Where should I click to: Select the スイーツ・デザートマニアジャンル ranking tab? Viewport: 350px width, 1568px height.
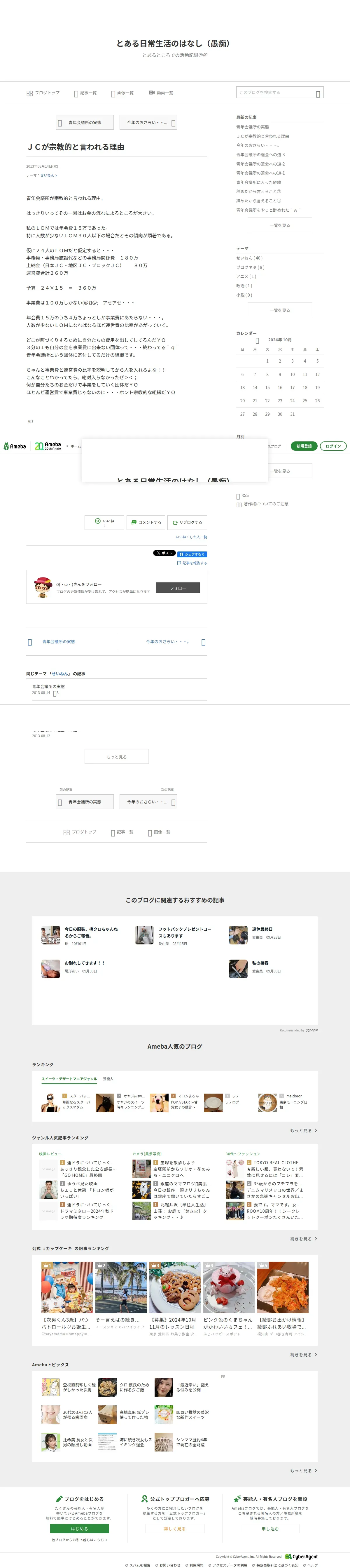tap(69, 1079)
